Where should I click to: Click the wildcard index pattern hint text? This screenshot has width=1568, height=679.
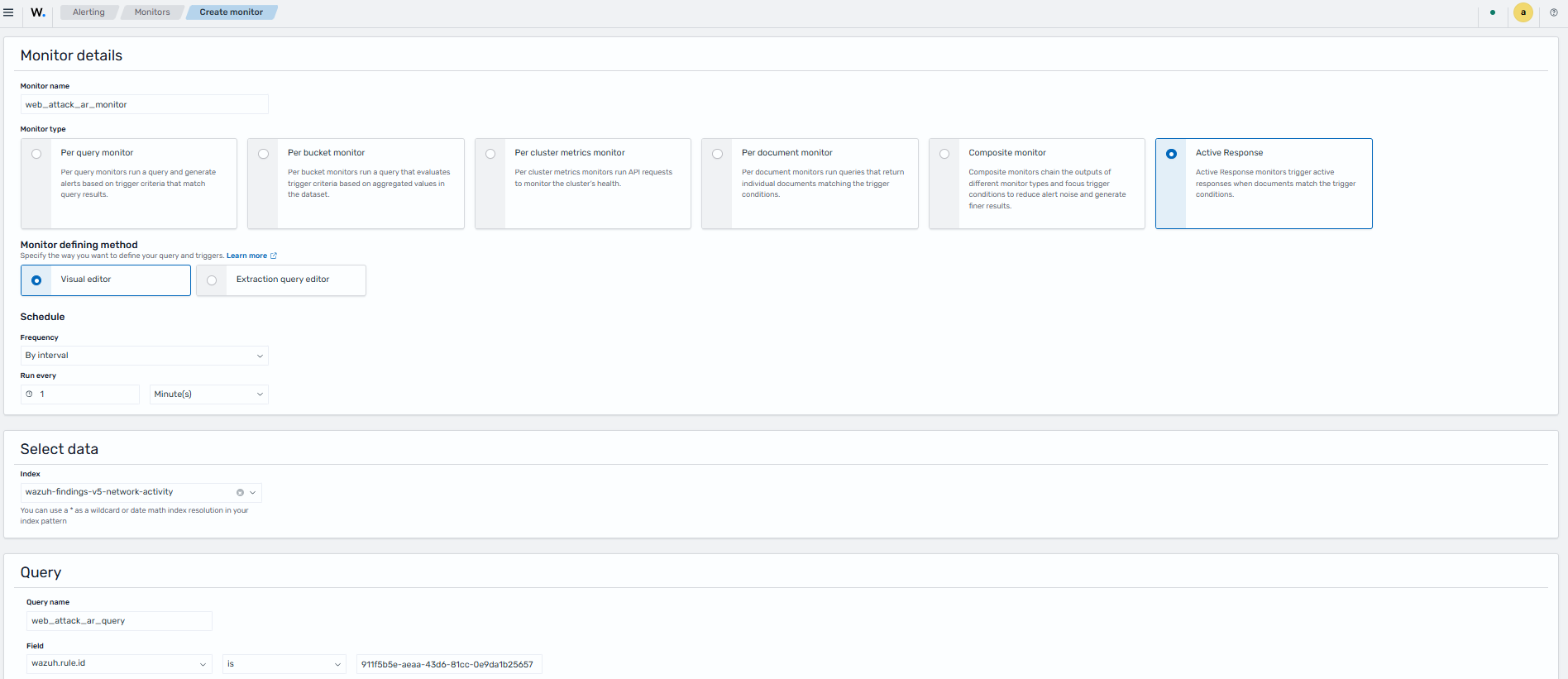point(135,515)
